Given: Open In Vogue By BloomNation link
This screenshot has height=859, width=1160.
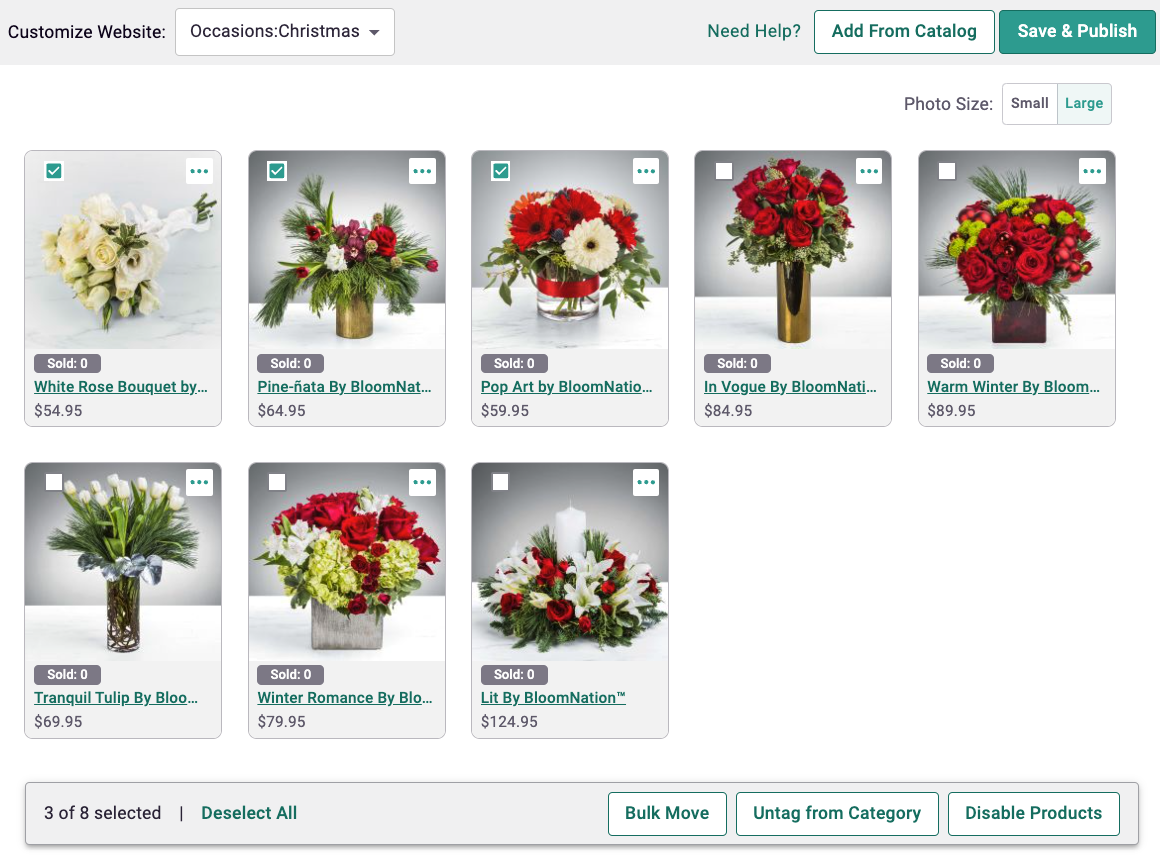Looking at the screenshot, I should click(x=790, y=387).
